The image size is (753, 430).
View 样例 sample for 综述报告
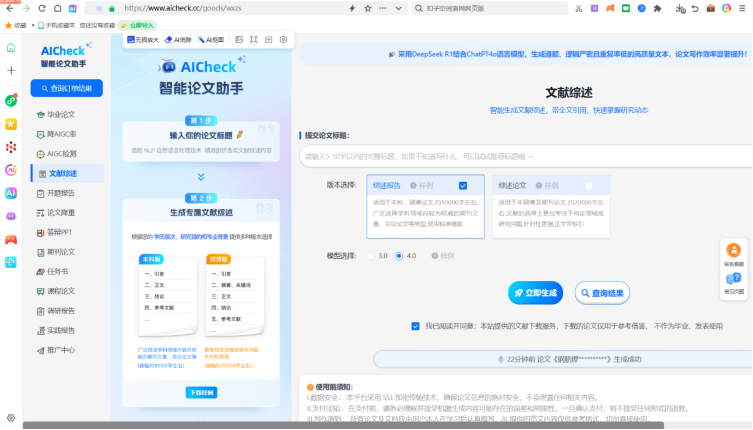click(422, 185)
